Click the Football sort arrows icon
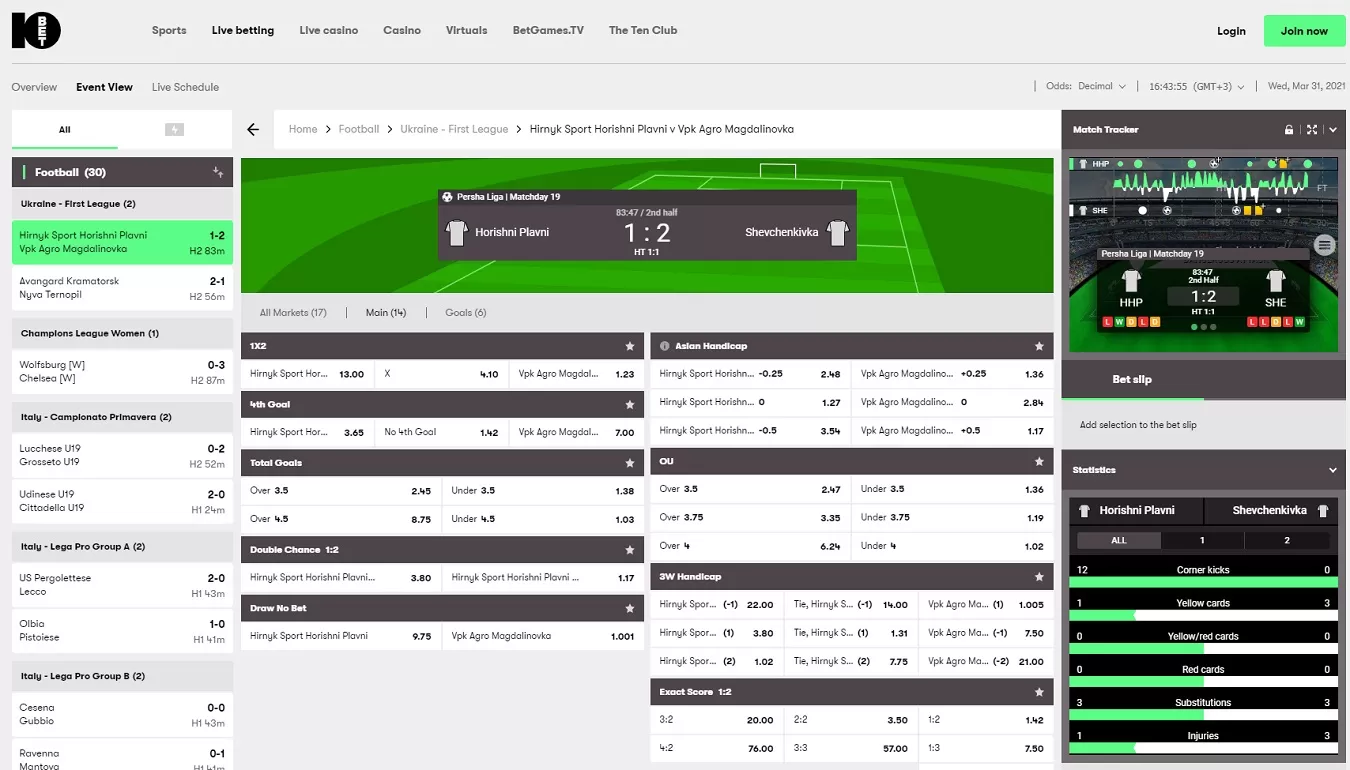1350x770 pixels. [x=218, y=172]
